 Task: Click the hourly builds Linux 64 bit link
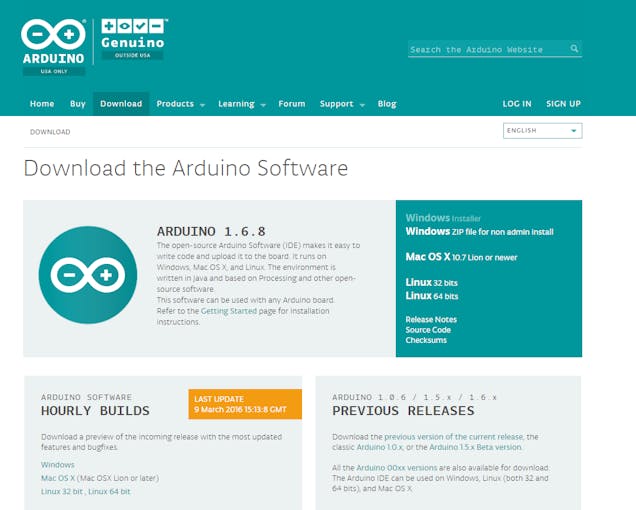point(109,491)
